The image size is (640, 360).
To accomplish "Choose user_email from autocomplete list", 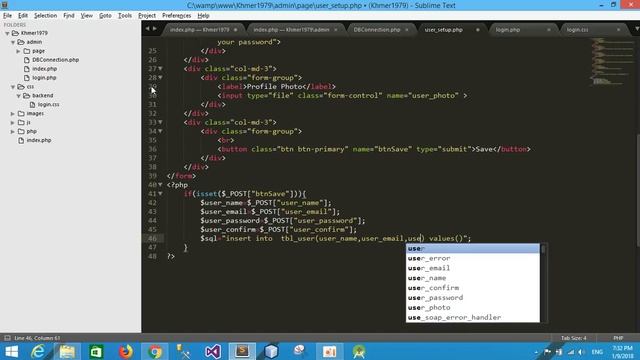I will click(x=473, y=268).
